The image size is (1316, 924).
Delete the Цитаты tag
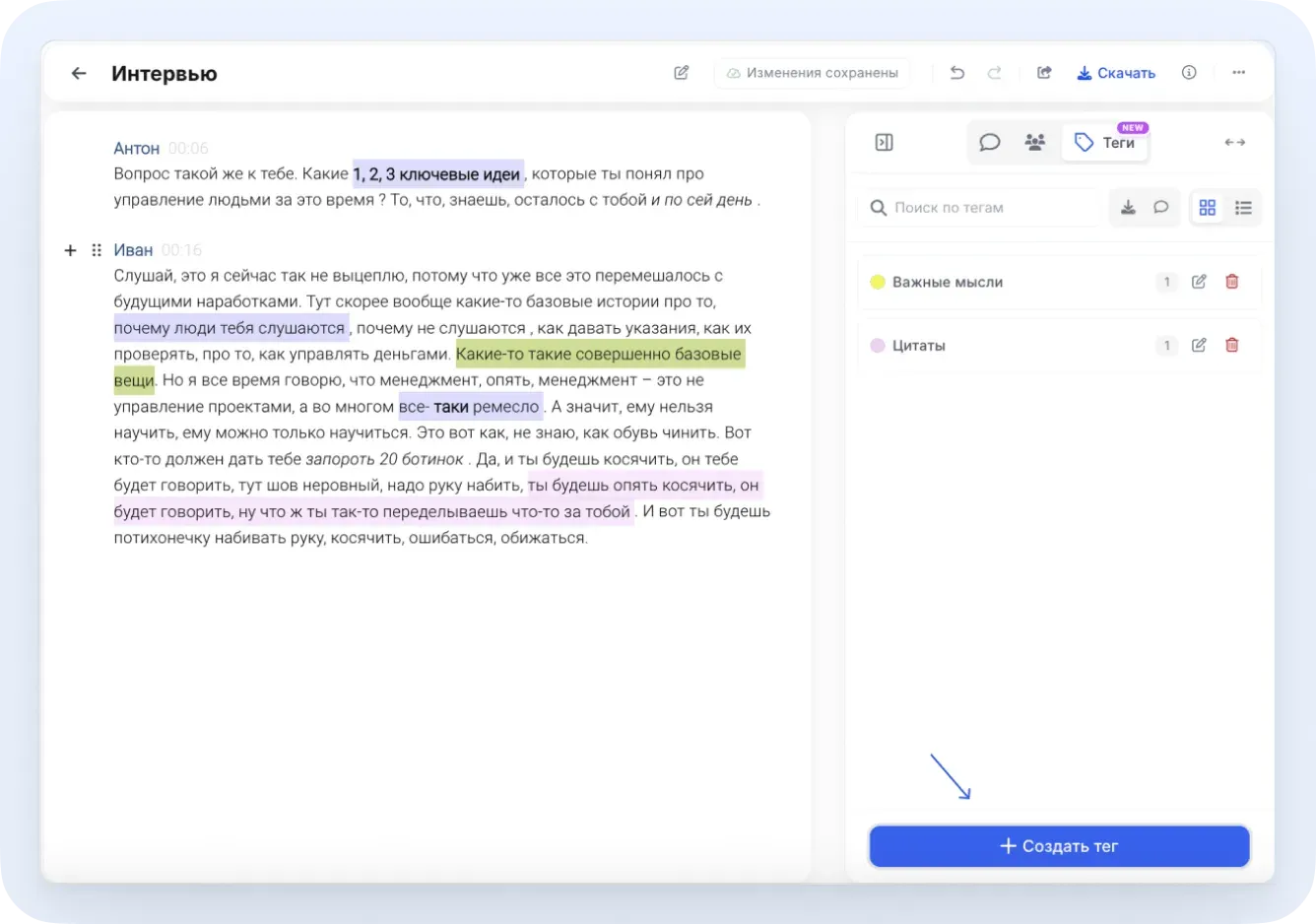(x=1231, y=346)
